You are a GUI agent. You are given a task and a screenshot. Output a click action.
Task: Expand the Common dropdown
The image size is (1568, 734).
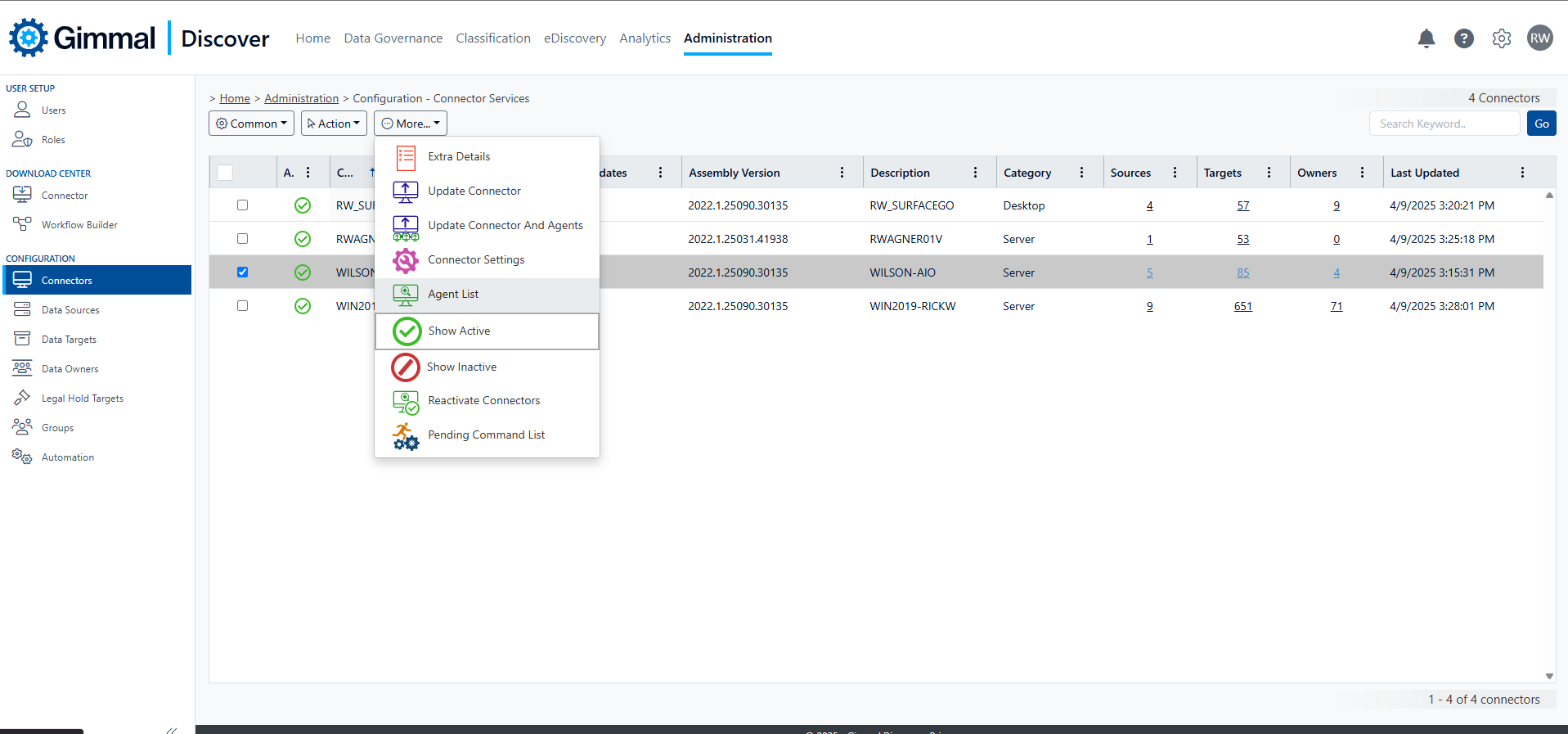[x=251, y=124]
